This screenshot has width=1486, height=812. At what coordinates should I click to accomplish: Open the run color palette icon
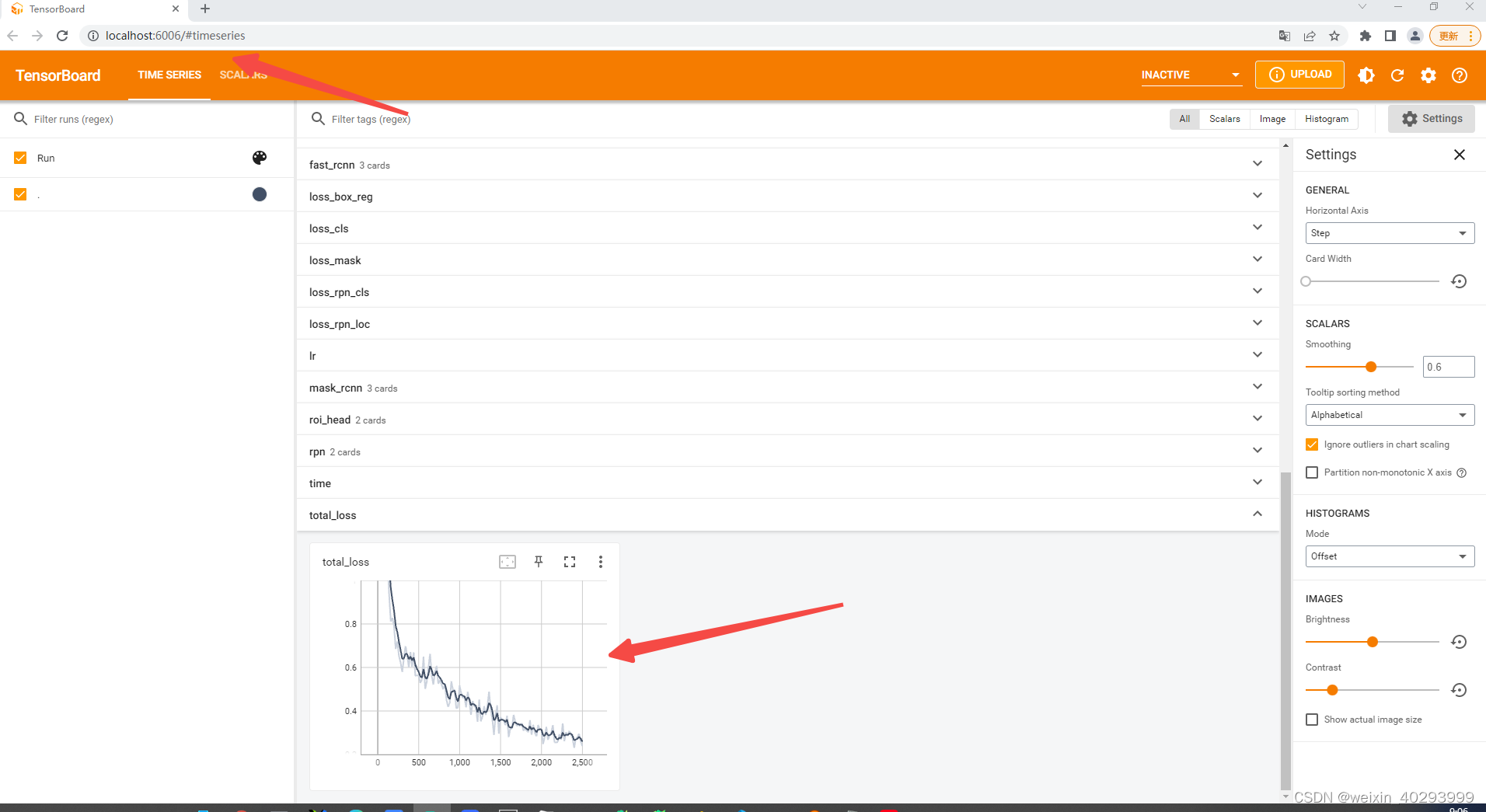coord(260,158)
